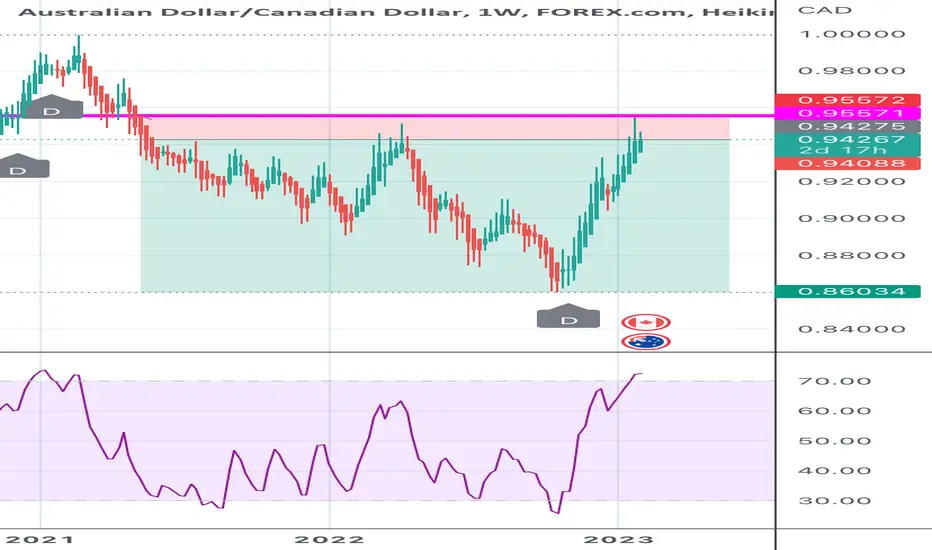The image size is (932, 550).
Task: Click the red 0.95572 price label
Action: pyautogui.click(x=848, y=100)
